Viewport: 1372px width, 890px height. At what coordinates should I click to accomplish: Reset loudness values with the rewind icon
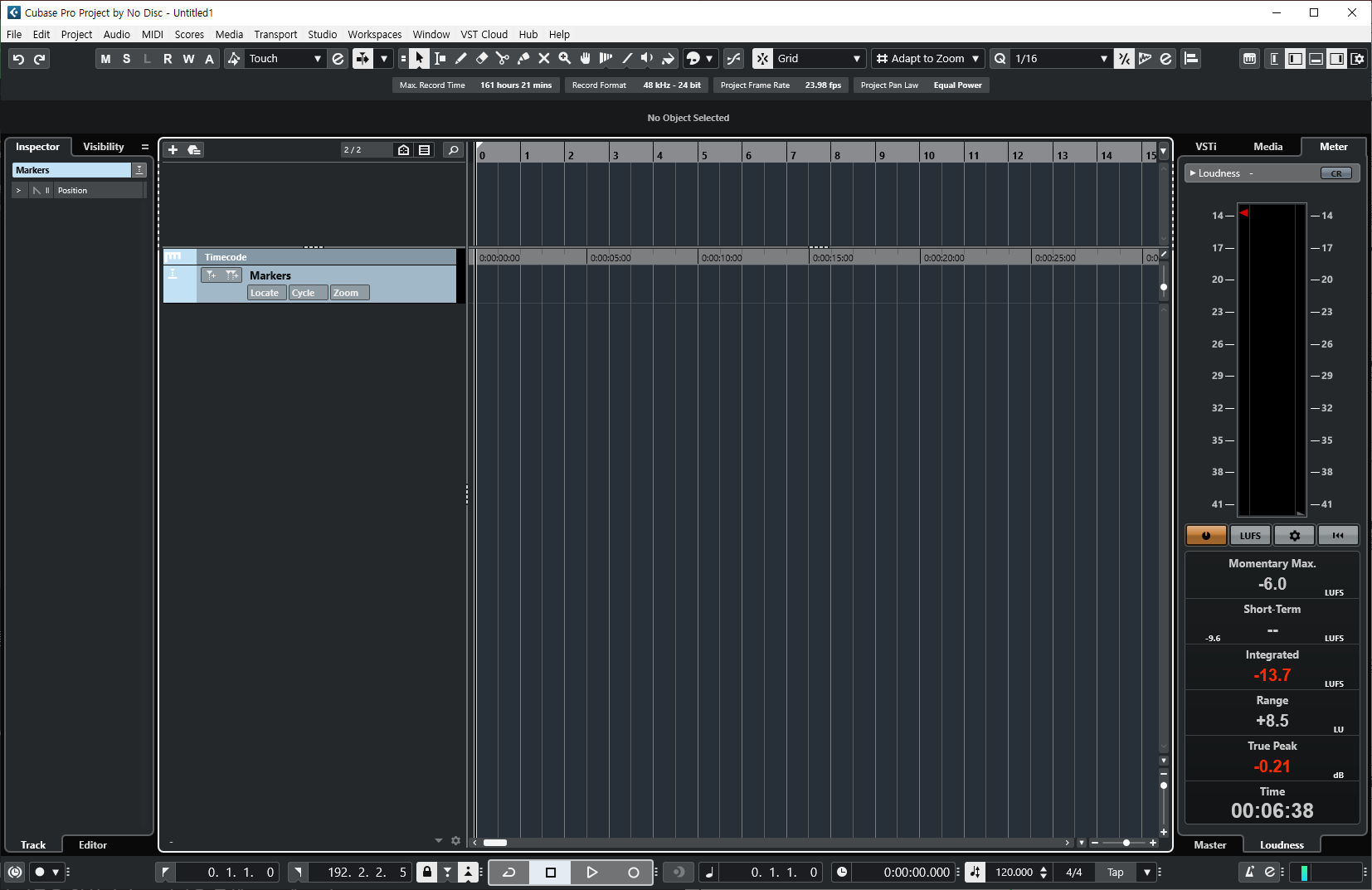pos(1338,536)
